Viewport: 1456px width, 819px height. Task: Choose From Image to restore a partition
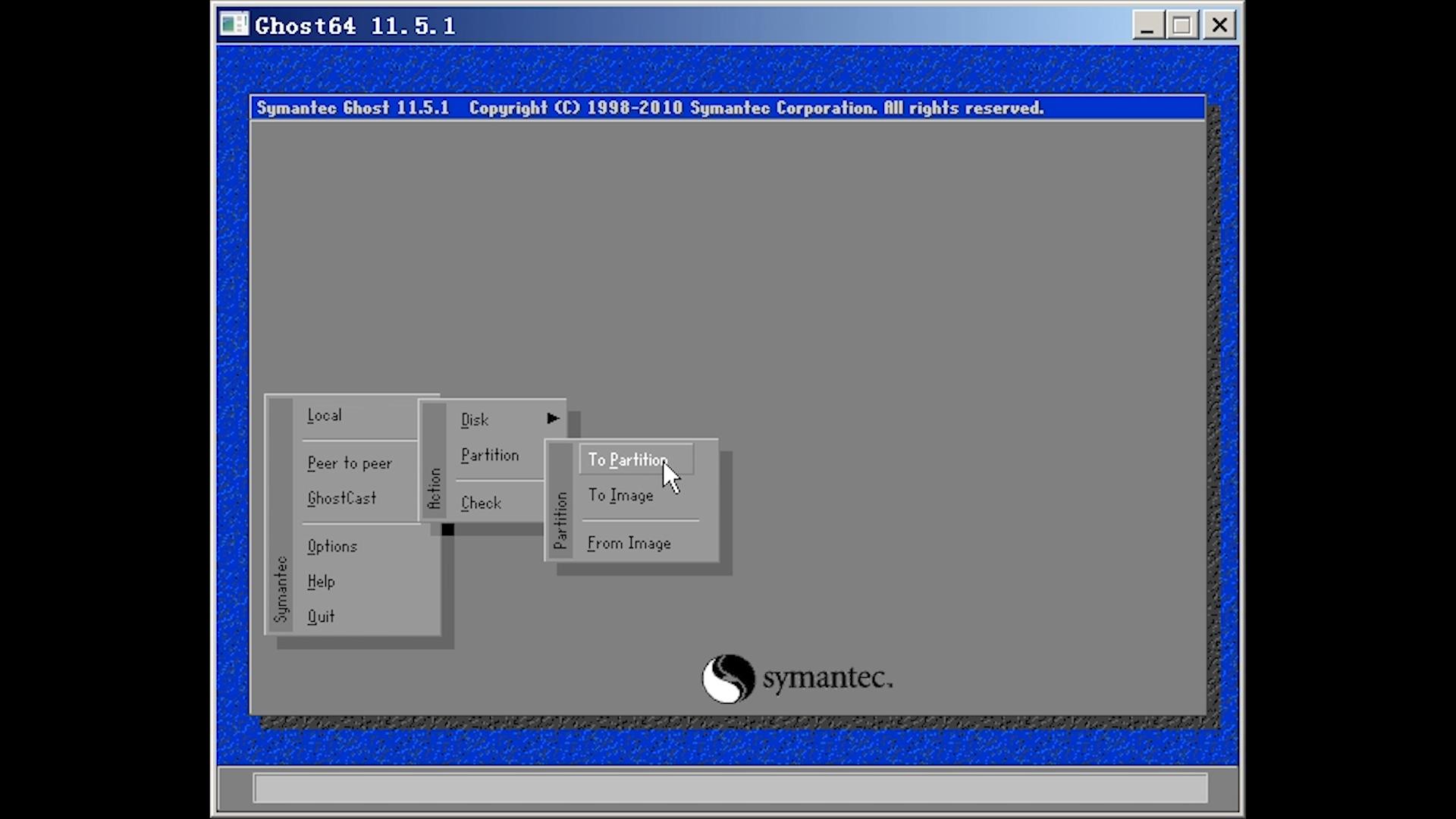pyautogui.click(x=628, y=543)
